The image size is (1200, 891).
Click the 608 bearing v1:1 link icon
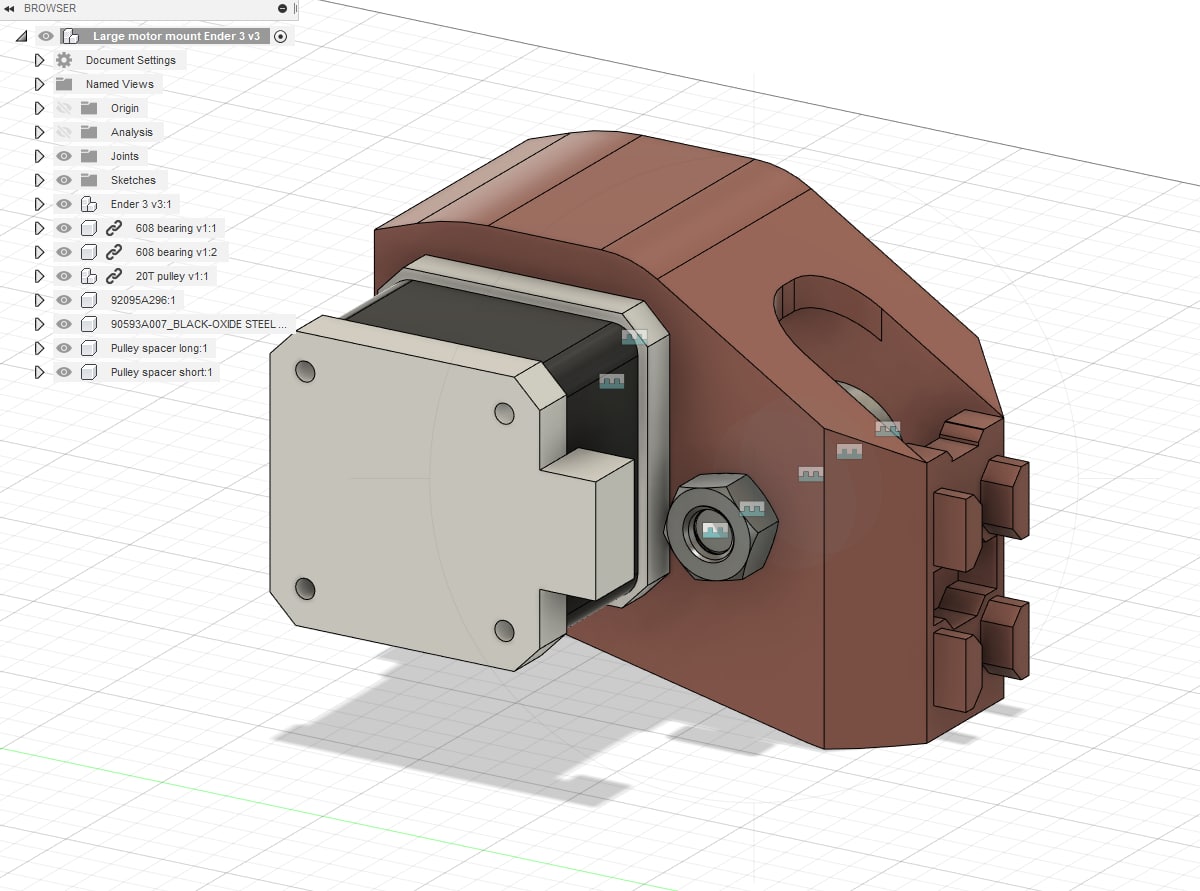point(114,228)
